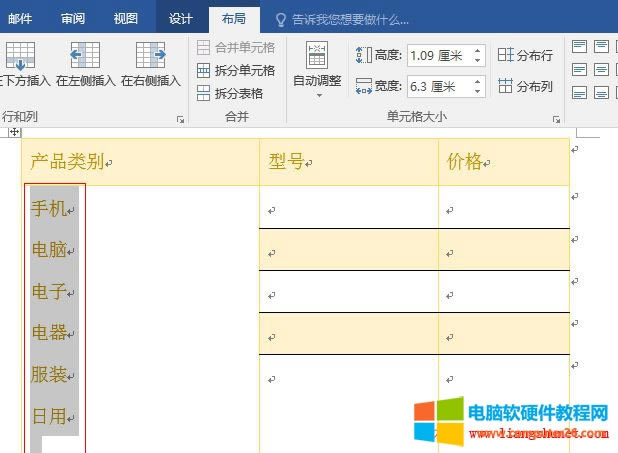Screen dimensions: 618x453
Task: Click Distribute Rows (分布行)
Action: [525, 54]
